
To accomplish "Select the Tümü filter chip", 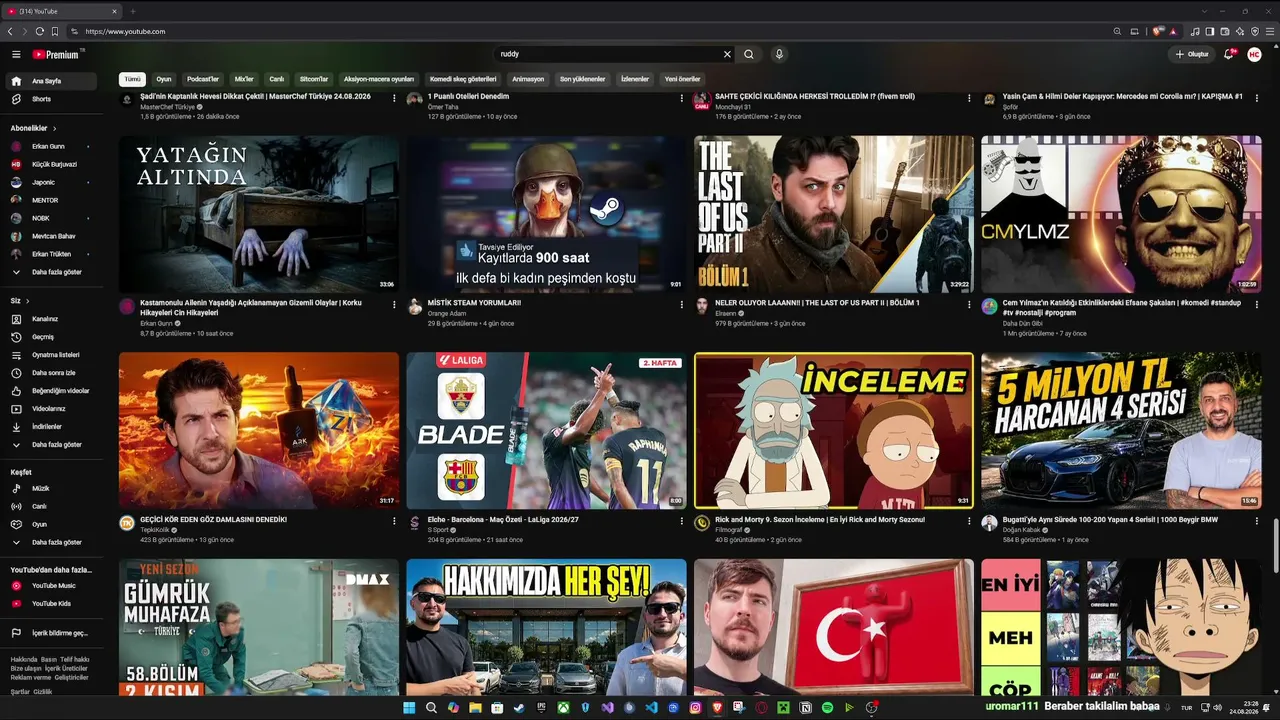I will [x=132, y=79].
